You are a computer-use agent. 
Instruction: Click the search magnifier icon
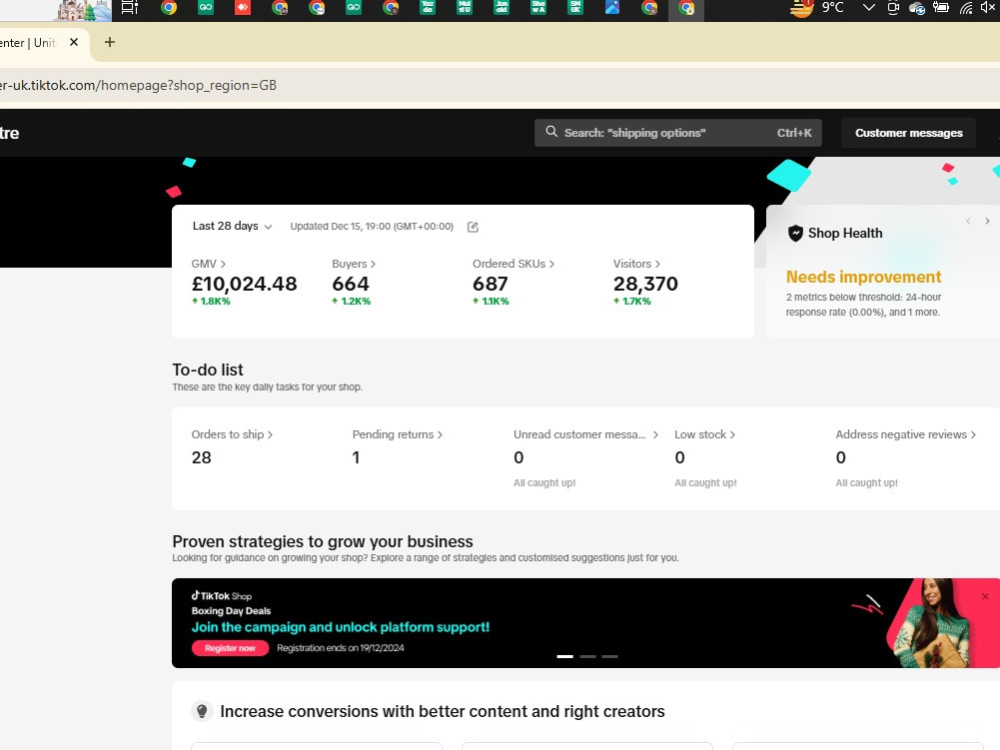552,132
